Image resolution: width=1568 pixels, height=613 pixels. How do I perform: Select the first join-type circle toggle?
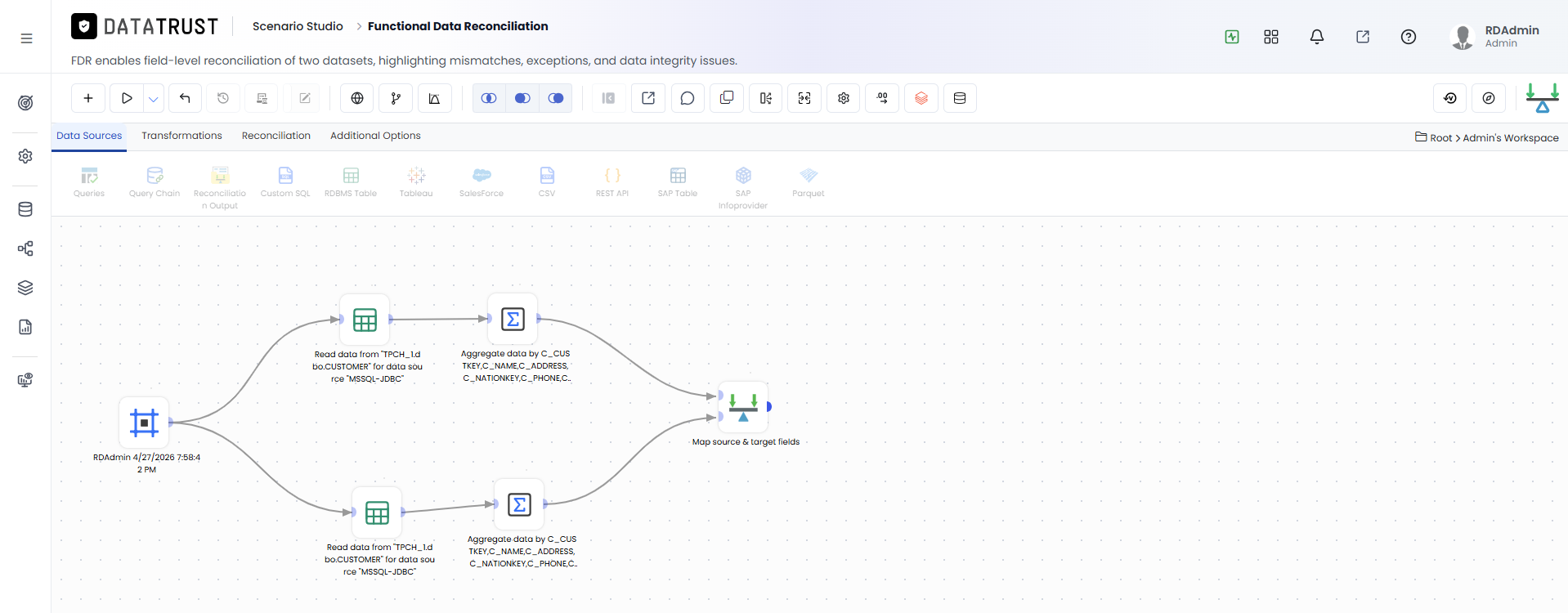pyautogui.click(x=489, y=98)
